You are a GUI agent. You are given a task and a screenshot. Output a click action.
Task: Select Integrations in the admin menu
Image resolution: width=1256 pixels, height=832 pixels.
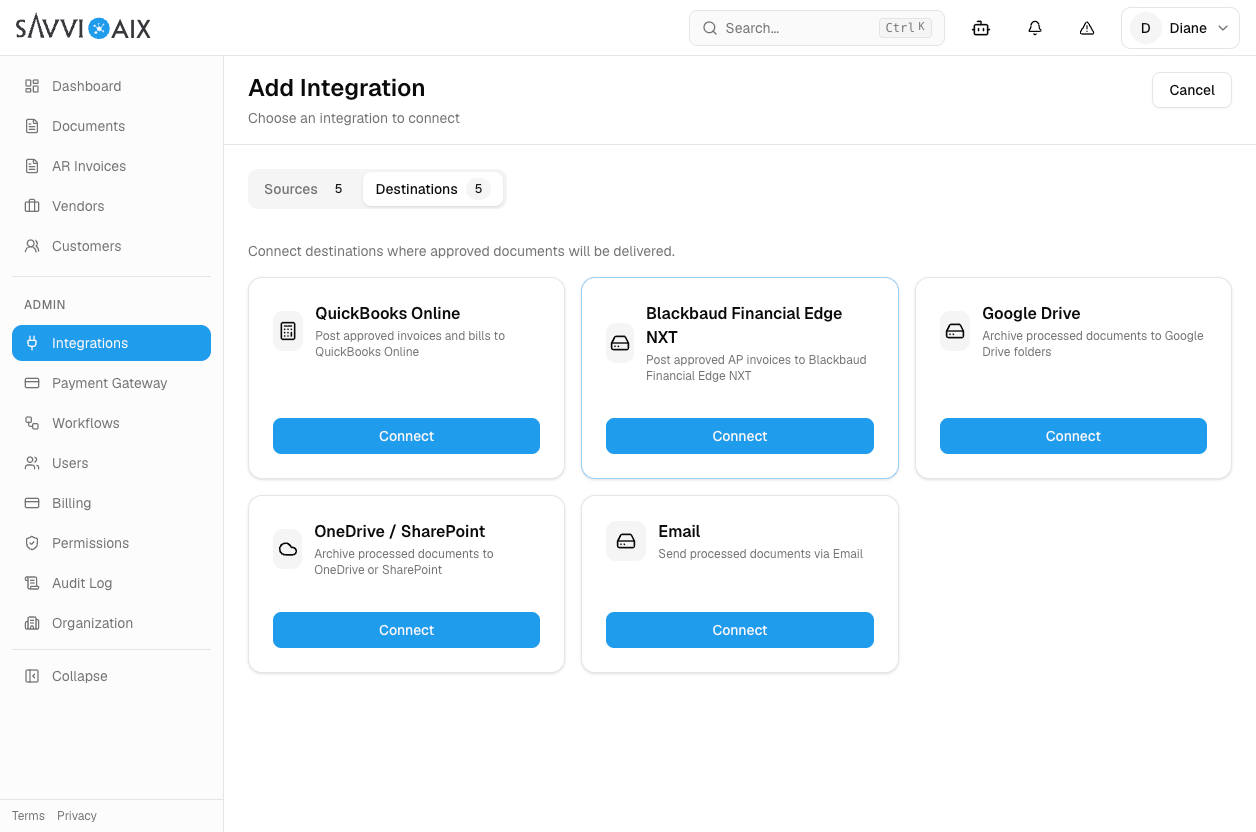[111, 343]
